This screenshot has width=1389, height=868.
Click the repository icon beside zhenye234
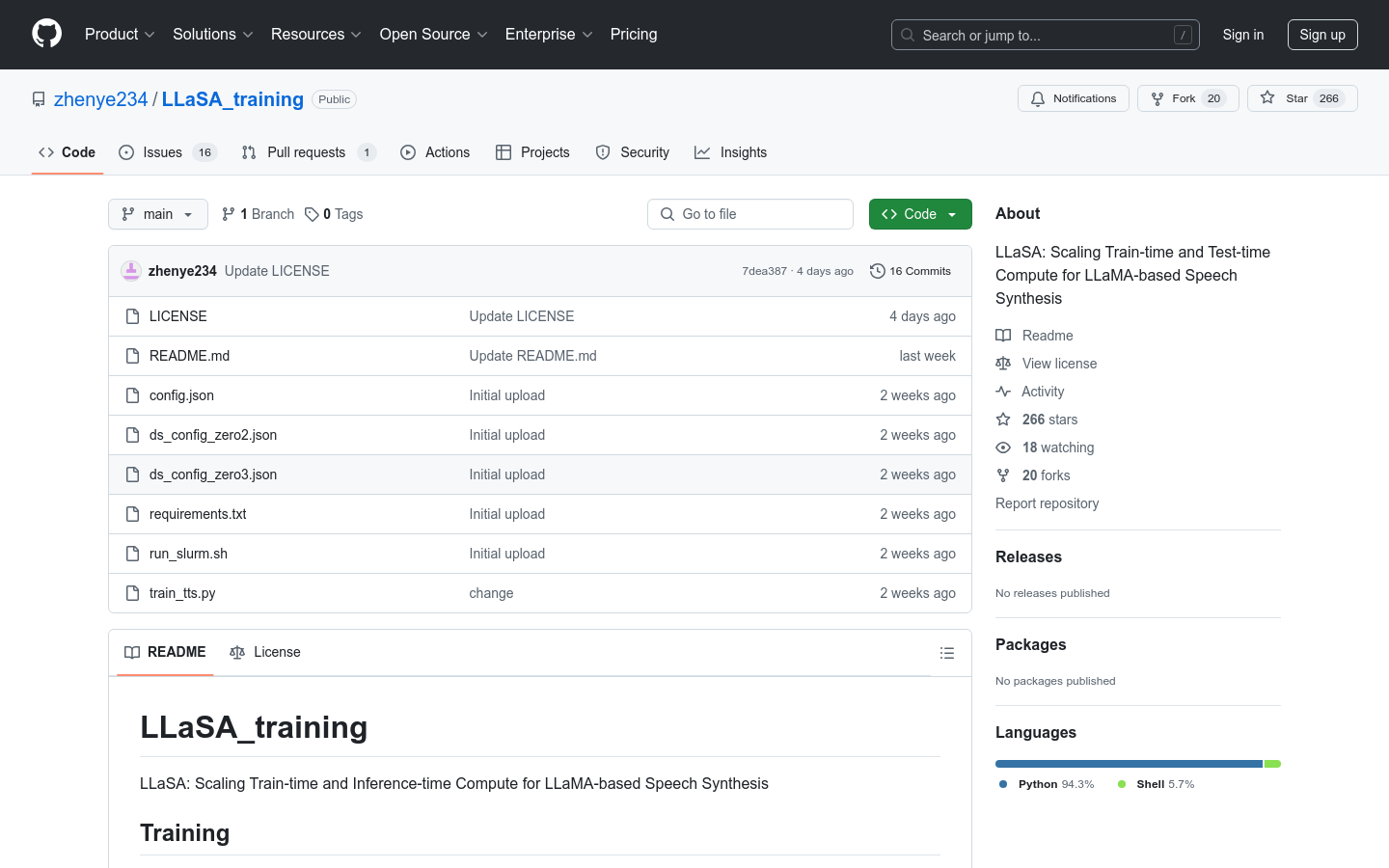39,99
